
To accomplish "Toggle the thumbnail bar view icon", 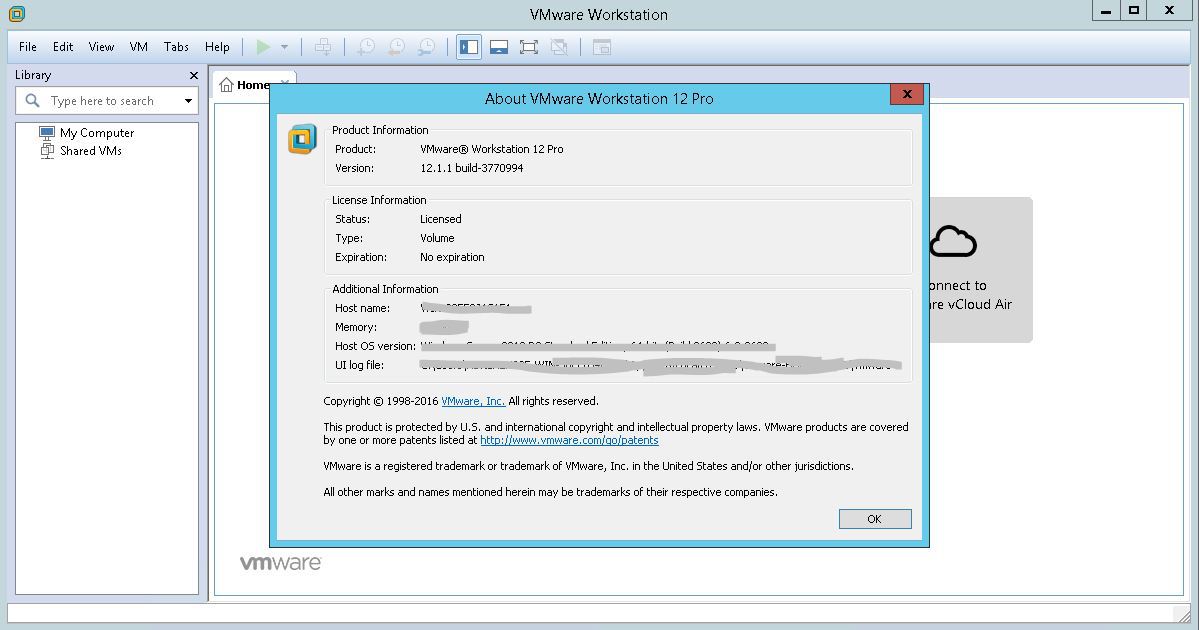I will click(x=499, y=47).
